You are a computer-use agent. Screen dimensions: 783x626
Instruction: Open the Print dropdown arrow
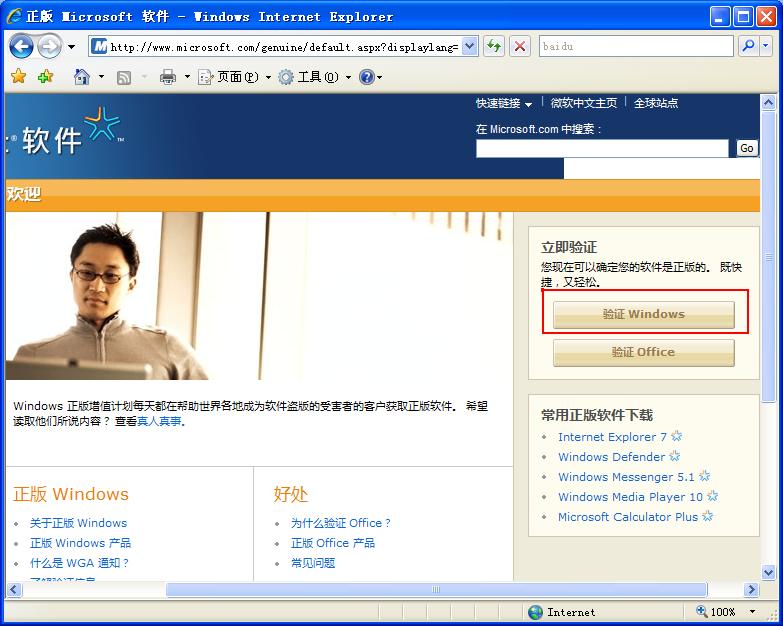[x=187, y=77]
